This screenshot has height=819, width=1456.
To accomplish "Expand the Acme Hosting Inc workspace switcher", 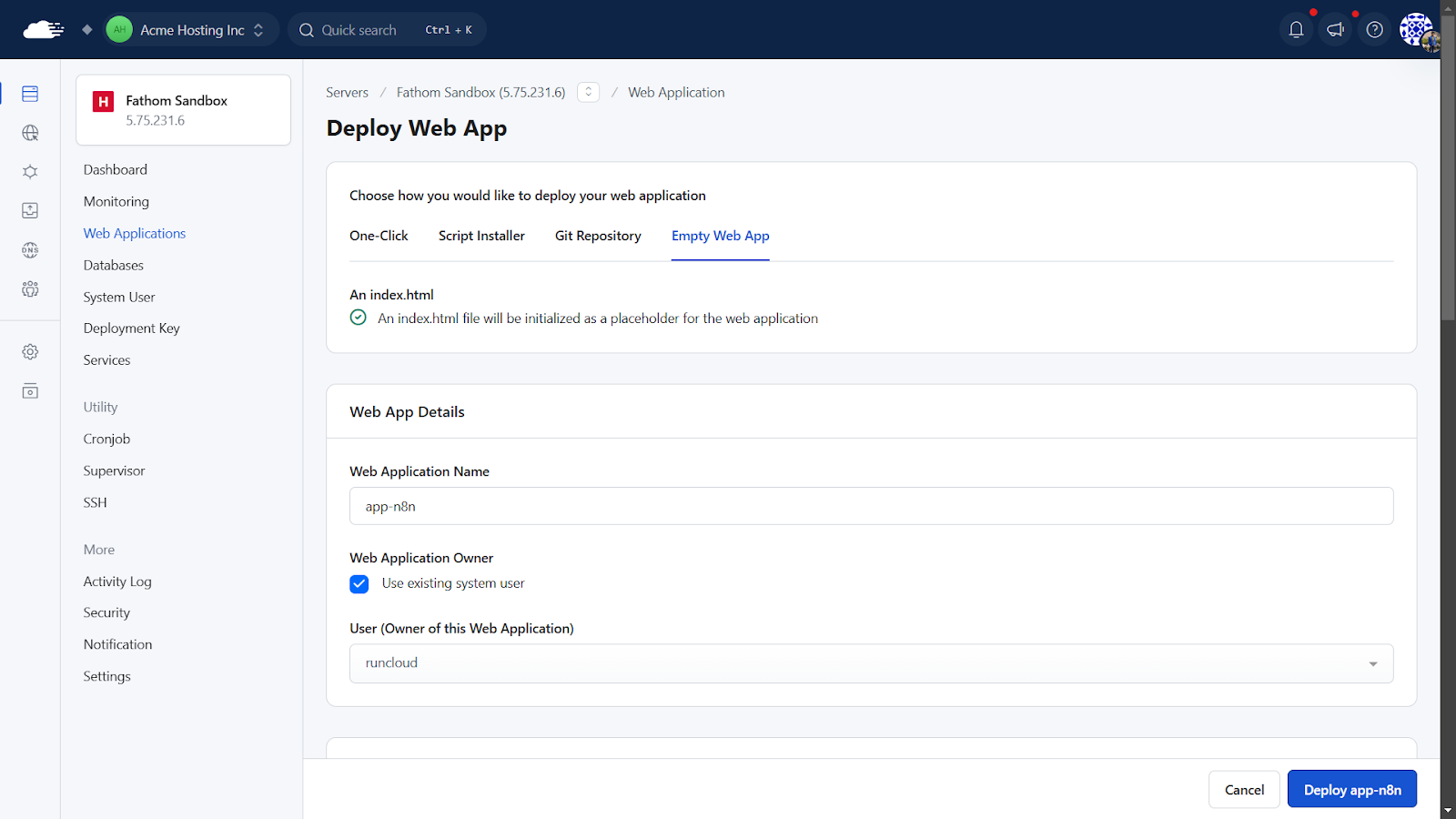I will [193, 30].
